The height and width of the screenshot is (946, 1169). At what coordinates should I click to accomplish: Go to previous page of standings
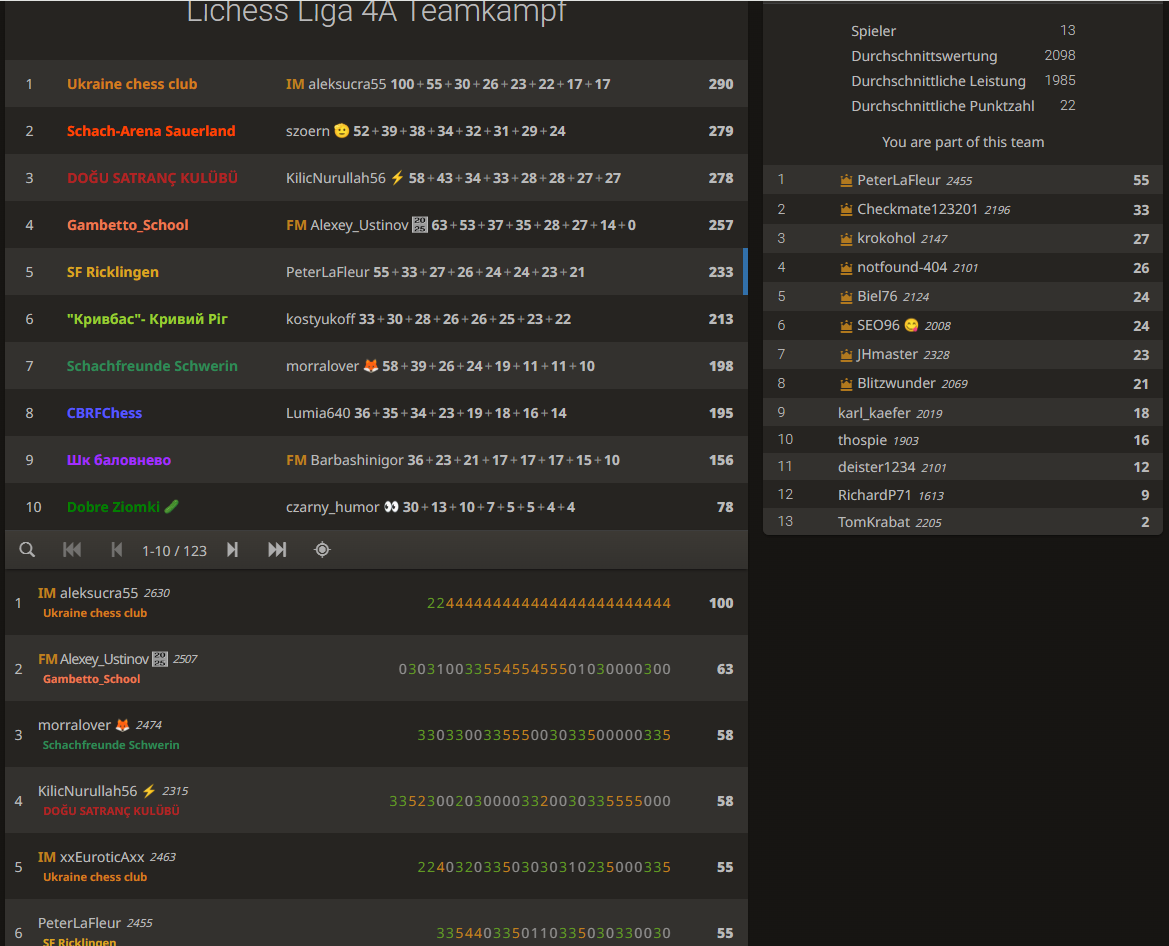[x=117, y=550]
